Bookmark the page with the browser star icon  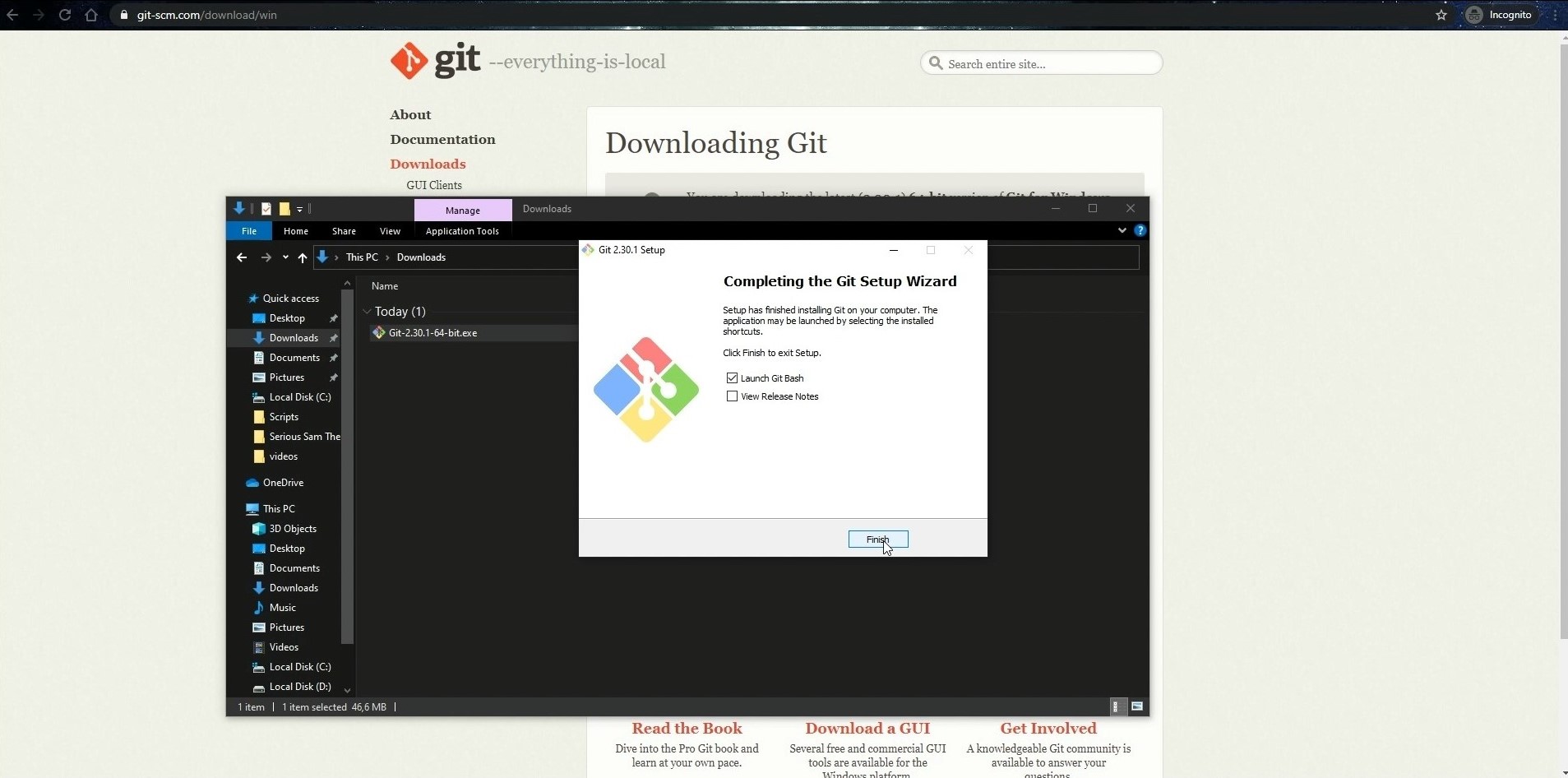pos(1441,15)
